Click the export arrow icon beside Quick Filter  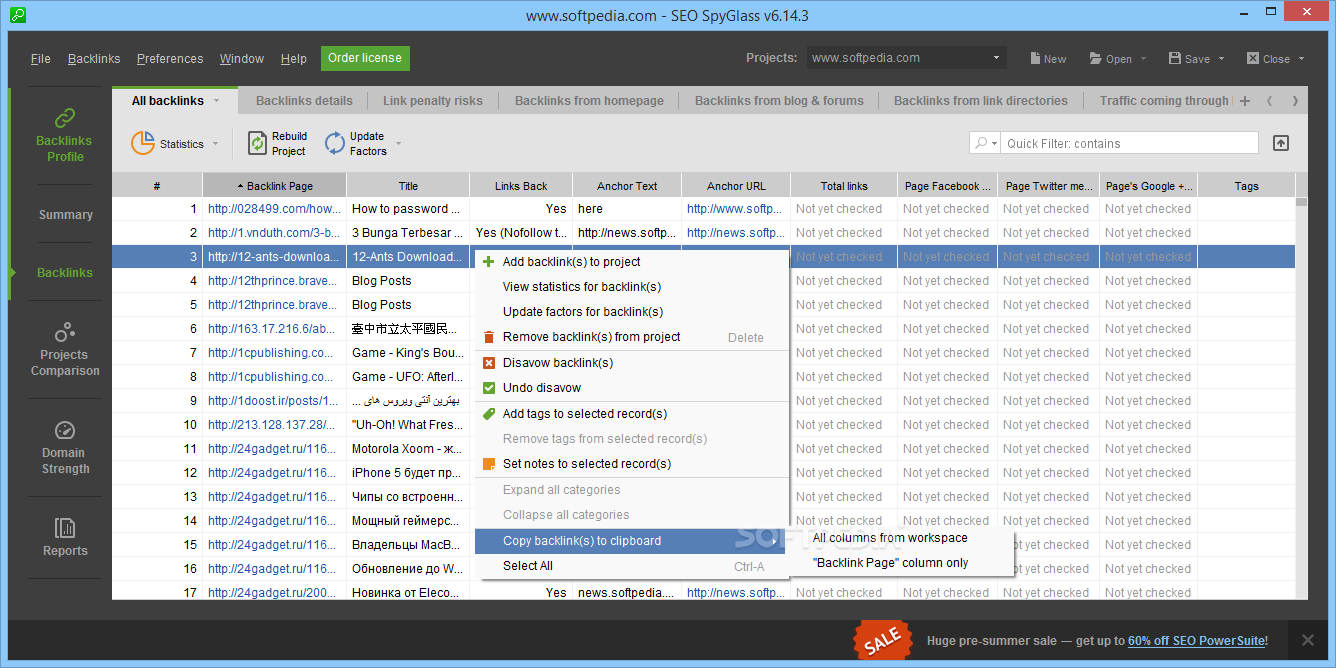1281,143
